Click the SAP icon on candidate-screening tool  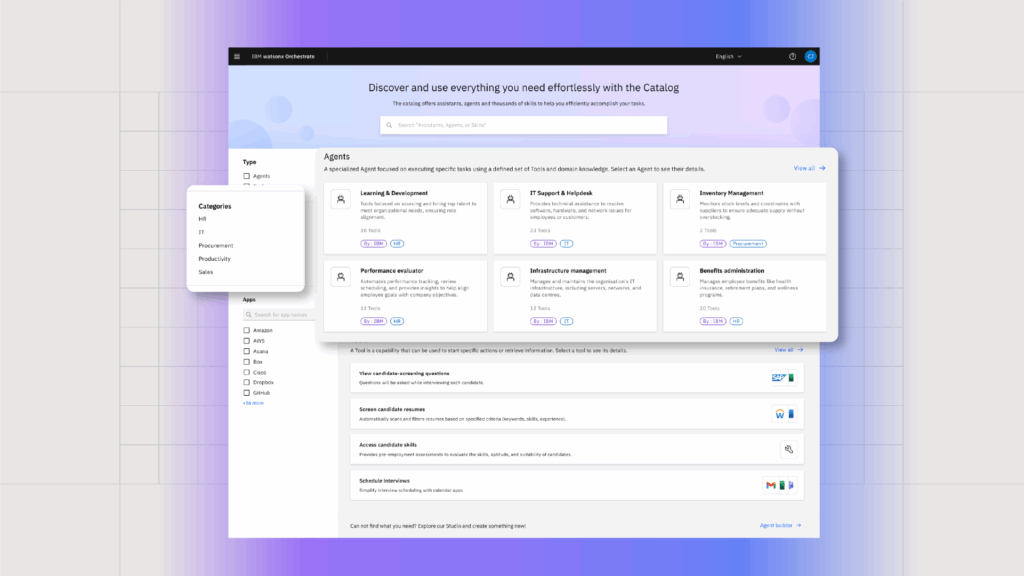pos(776,378)
